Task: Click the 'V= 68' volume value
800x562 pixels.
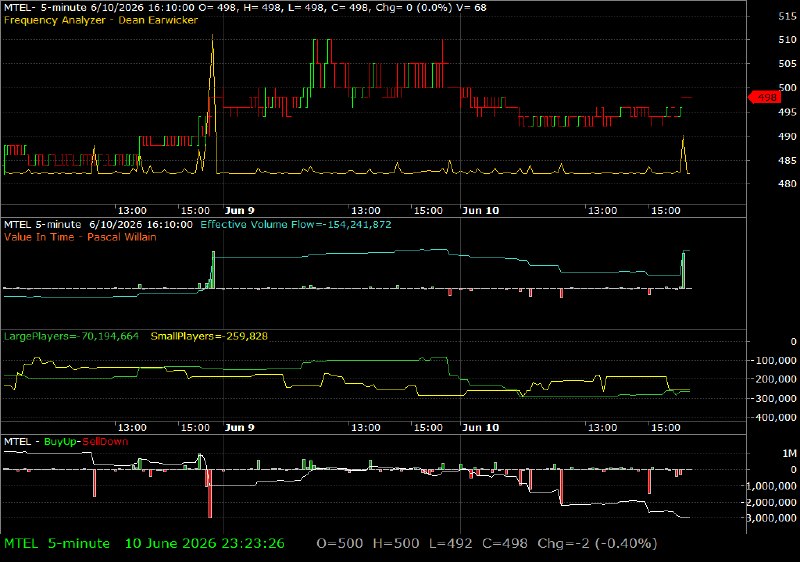Action: (x=471, y=8)
